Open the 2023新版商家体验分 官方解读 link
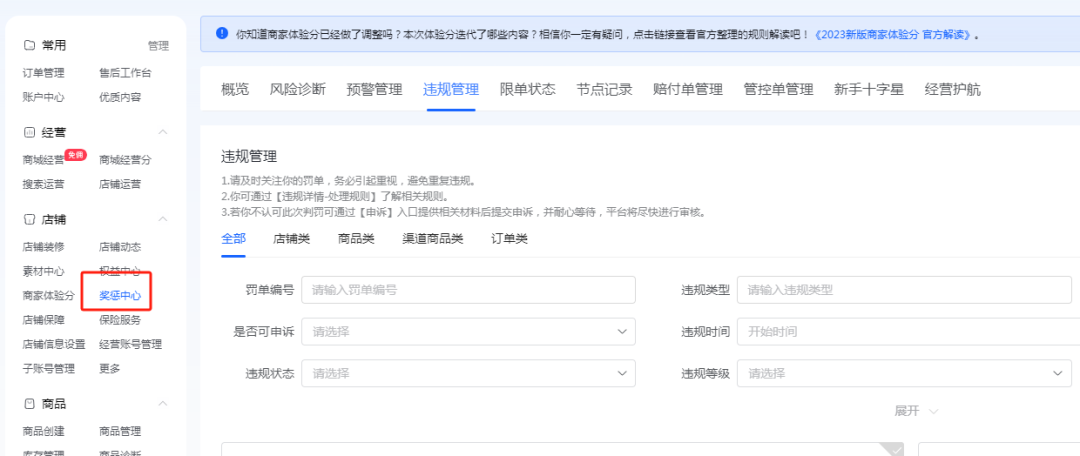The image size is (1080, 456). [x=892, y=34]
